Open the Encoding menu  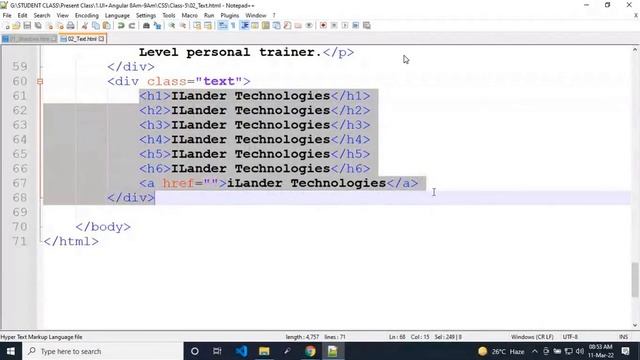[87, 16]
